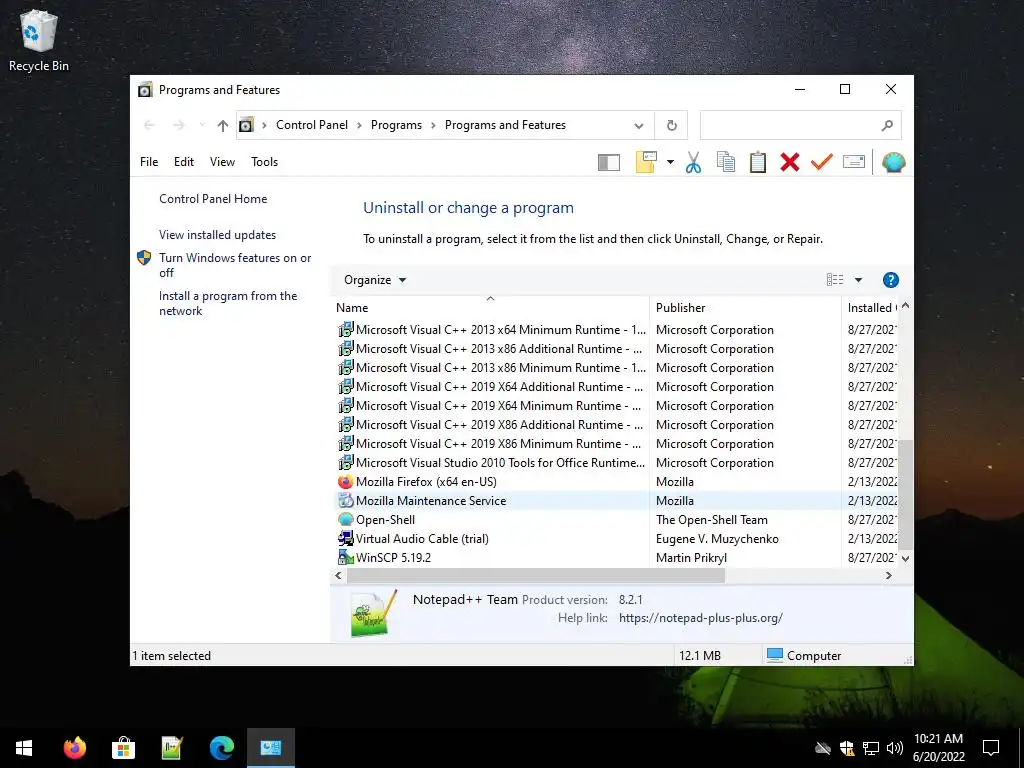Open the recent locations dropdown arrow
1024x768 pixels.
202,125
